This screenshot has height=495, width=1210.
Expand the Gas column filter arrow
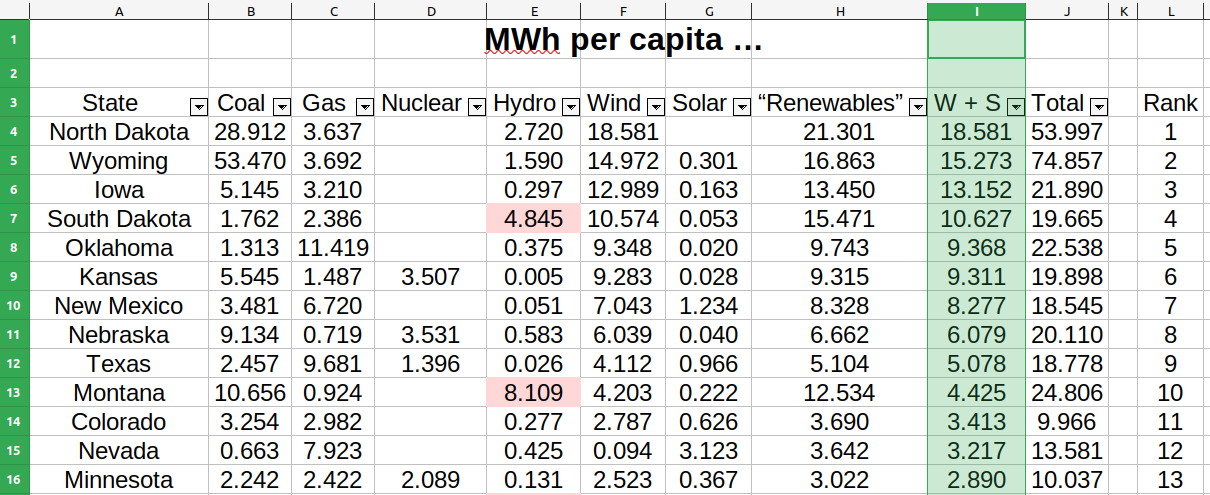click(363, 106)
